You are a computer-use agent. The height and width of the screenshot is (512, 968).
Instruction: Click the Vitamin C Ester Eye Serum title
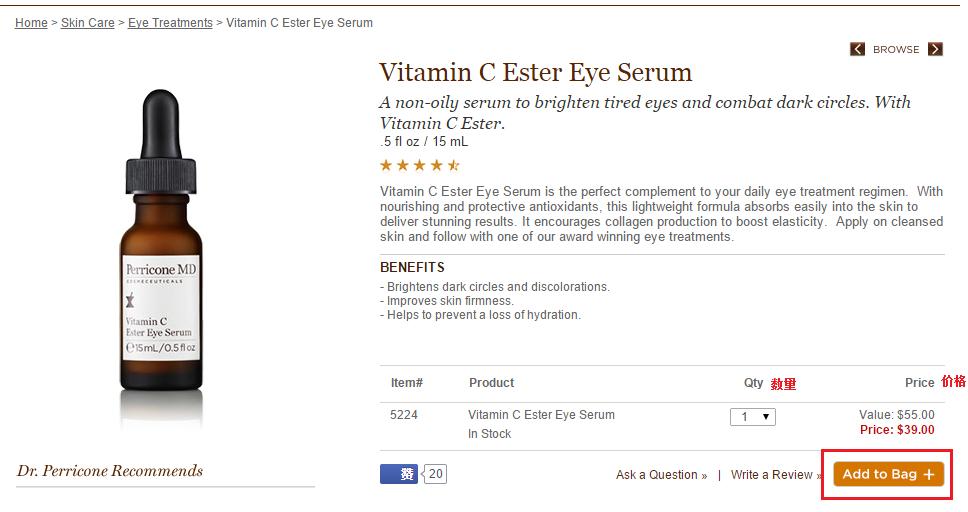point(535,73)
